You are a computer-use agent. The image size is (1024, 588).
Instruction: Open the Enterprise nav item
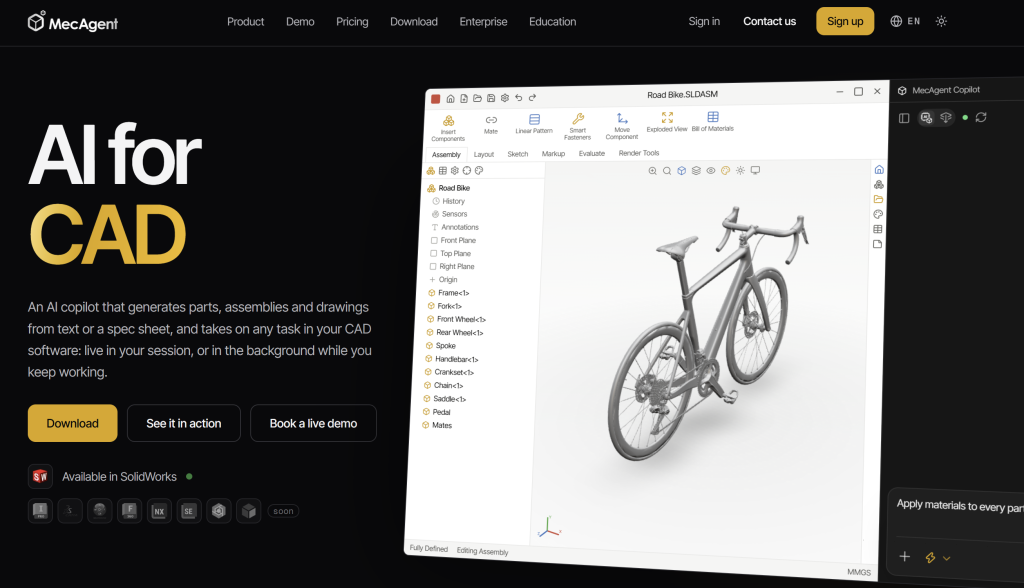click(x=483, y=22)
